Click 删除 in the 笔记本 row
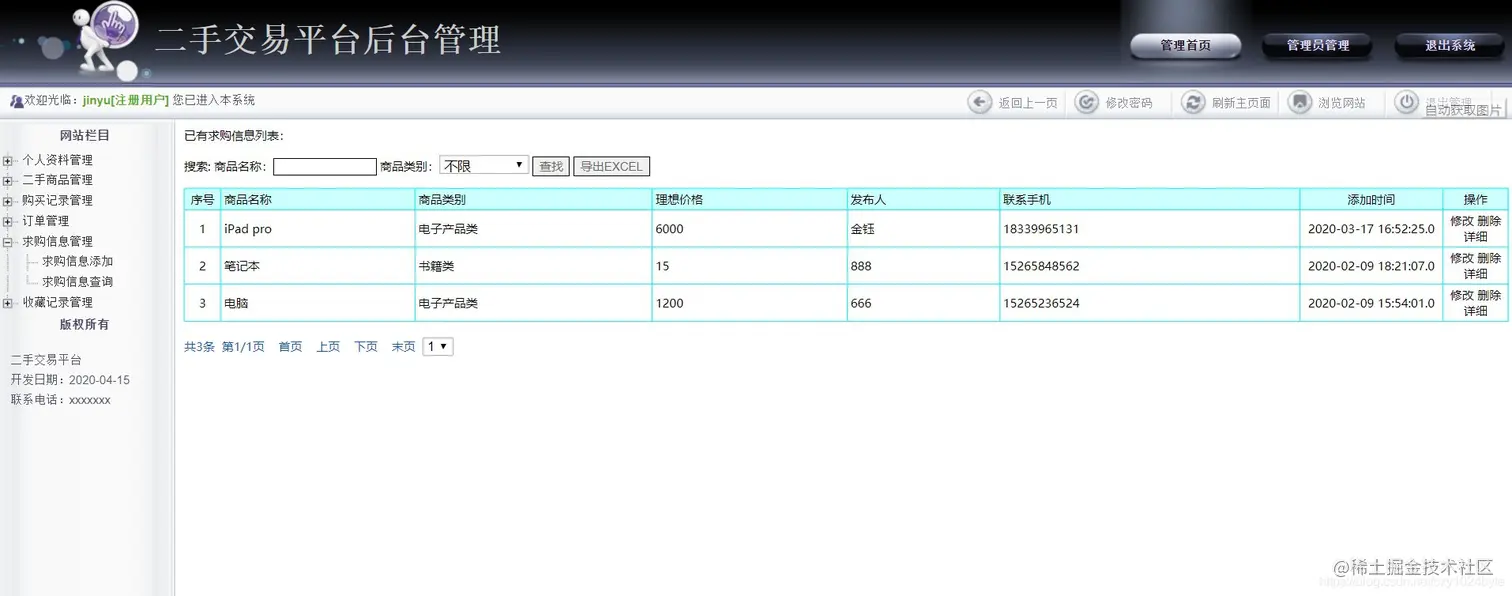 (1489, 258)
